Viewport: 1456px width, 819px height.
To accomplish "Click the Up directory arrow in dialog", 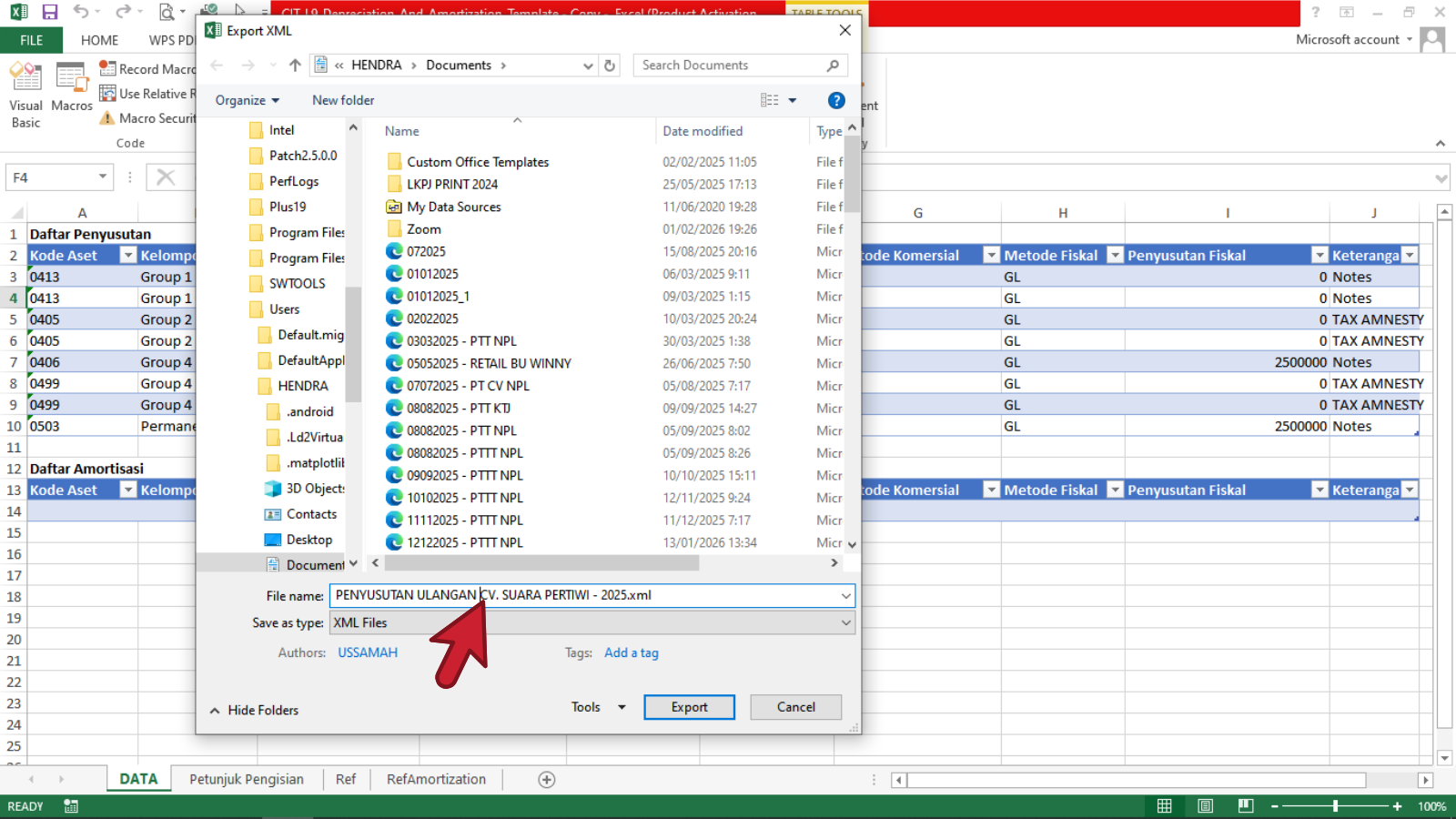I will point(295,66).
